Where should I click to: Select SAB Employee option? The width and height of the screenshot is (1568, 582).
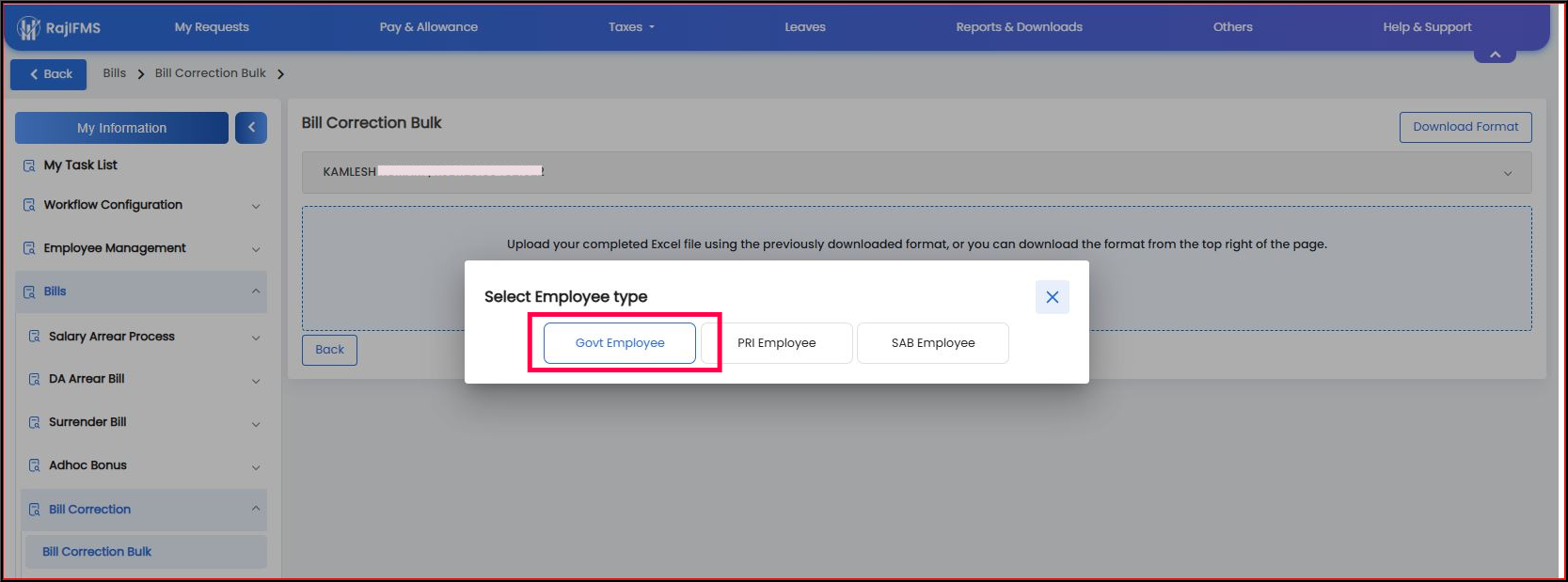[933, 343]
